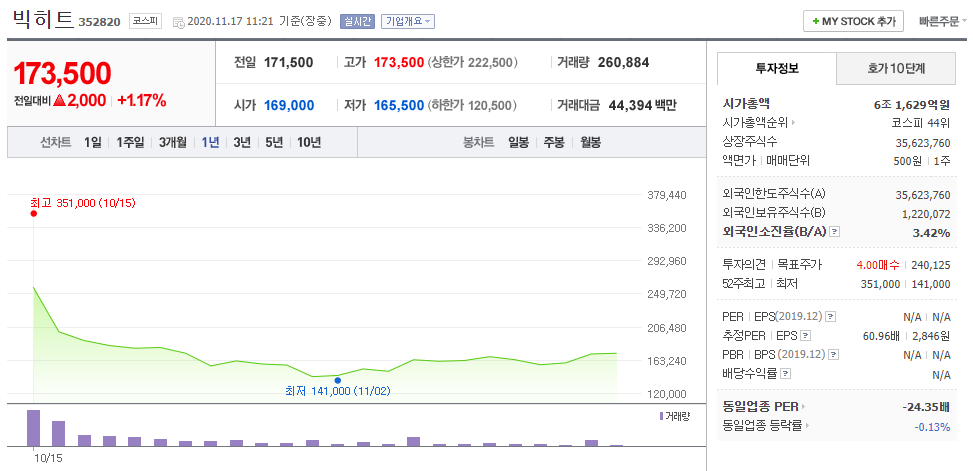Click the clock icon beside the date
This screenshot has height=471, width=973.
pyautogui.click(x=179, y=22)
